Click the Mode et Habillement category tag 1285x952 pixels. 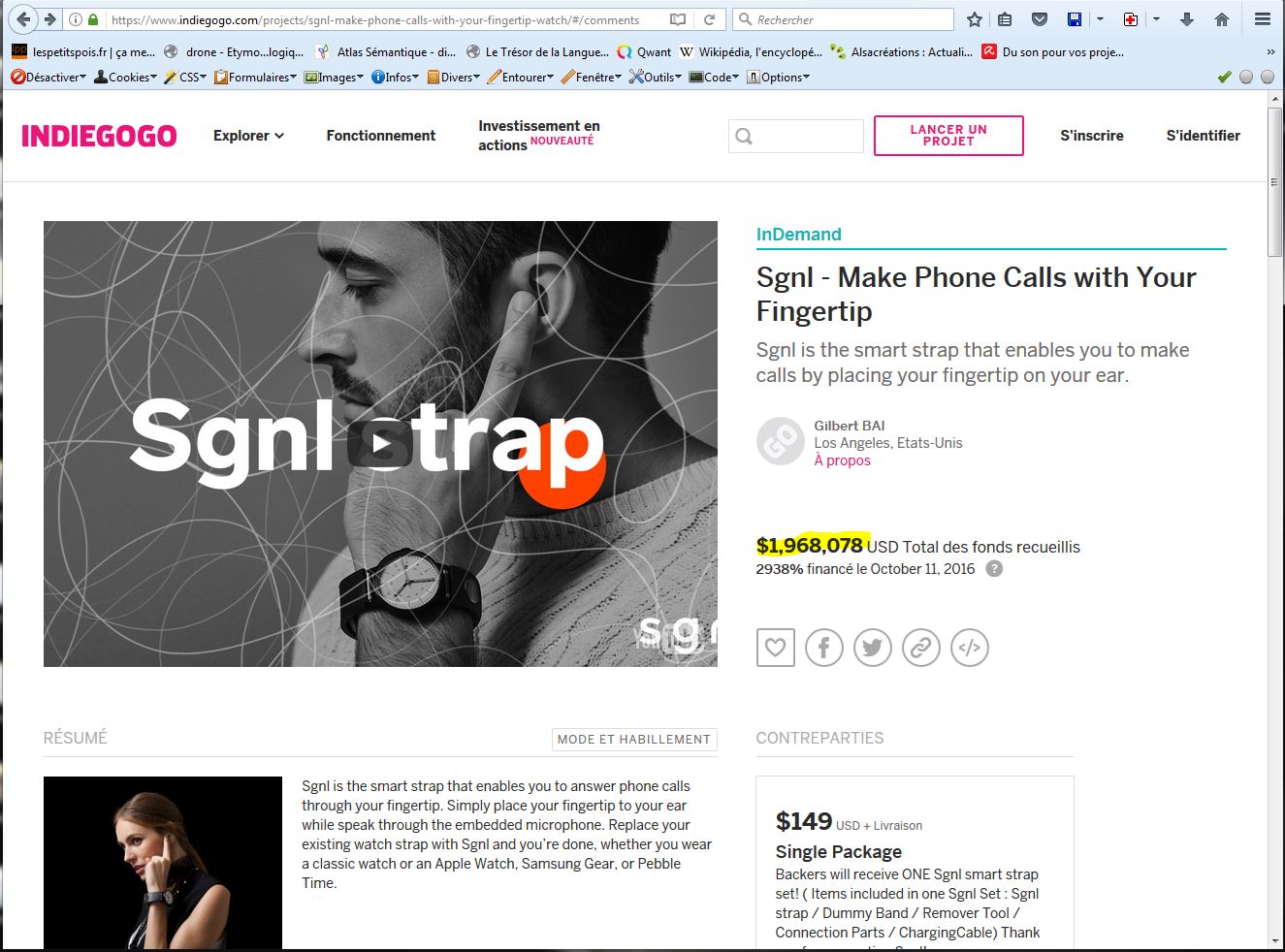[x=634, y=739]
